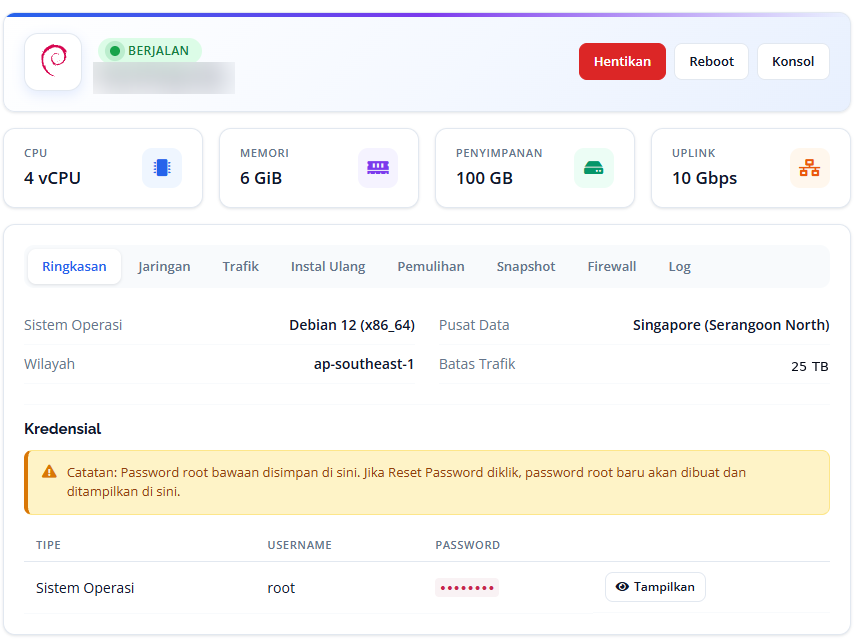Viewport: 859px width, 643px height.
Task: Click the CPU chip icon
Action: point(162,168)
